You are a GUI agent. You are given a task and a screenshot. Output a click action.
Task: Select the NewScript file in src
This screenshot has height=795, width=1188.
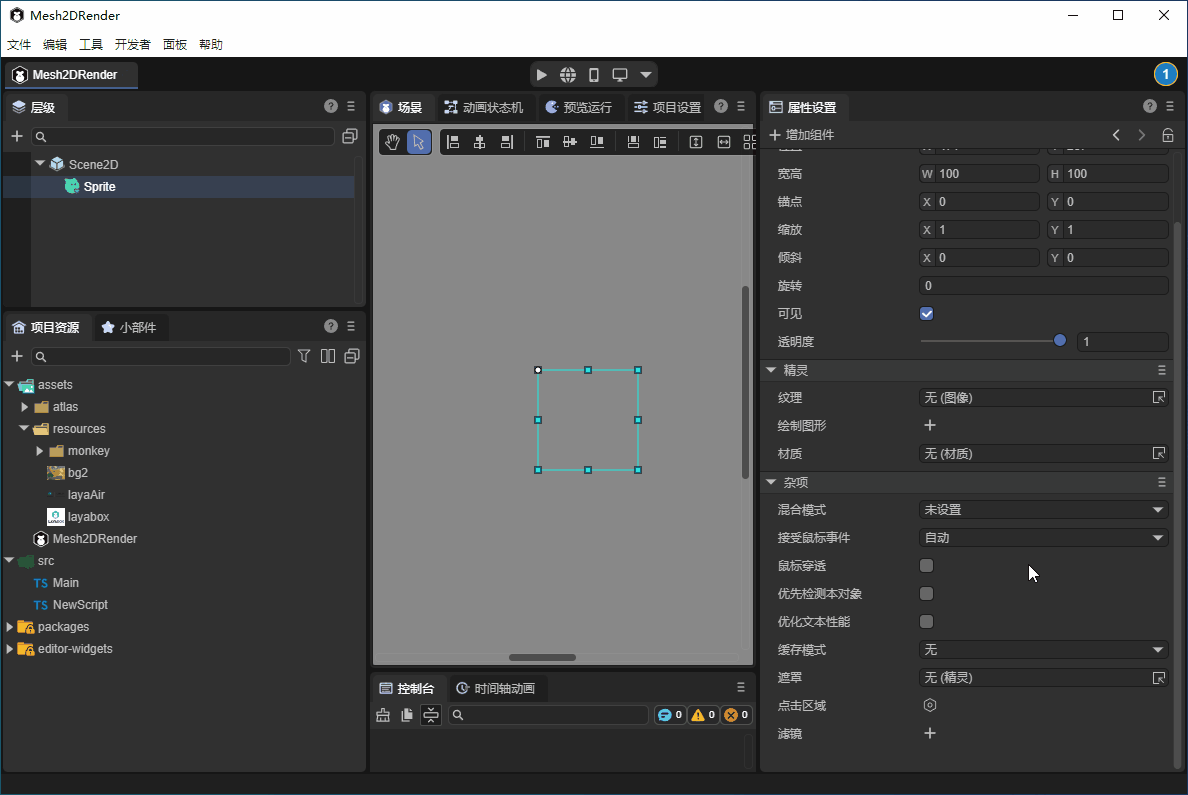pos(80,605)
